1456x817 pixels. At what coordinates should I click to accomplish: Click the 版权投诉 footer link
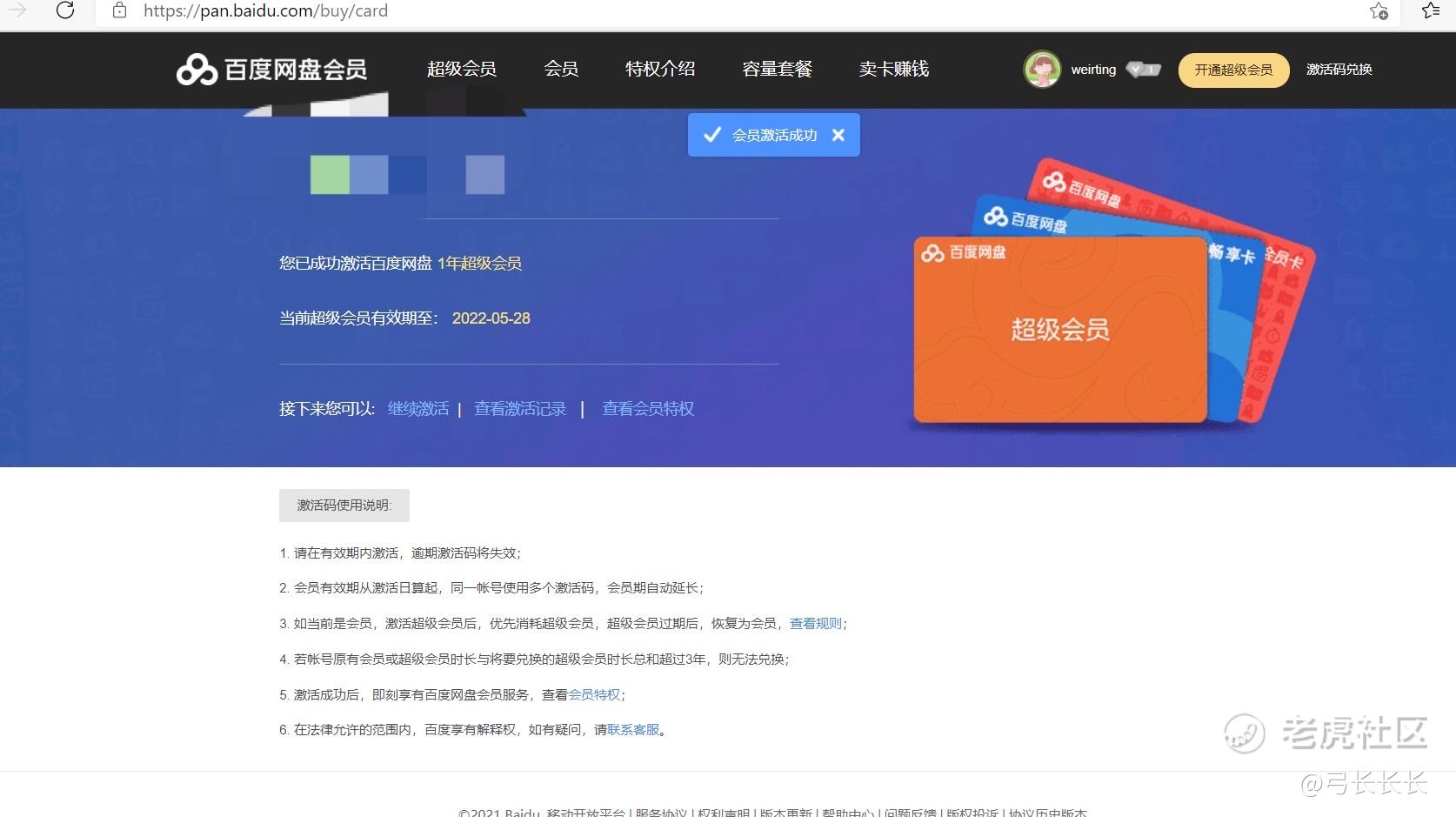click(x=972, y=813)
